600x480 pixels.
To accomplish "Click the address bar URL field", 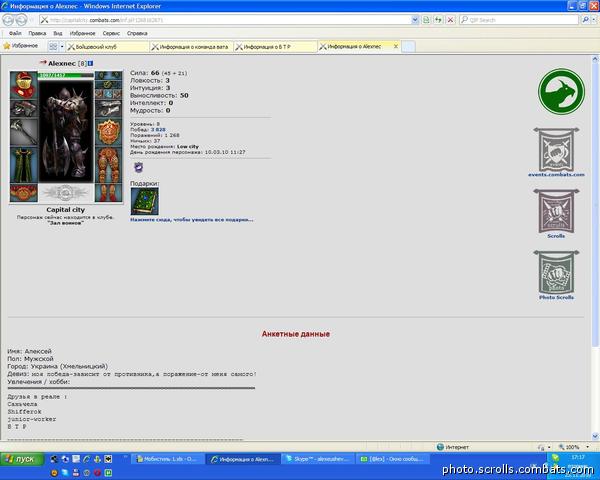I will (225, 20).
